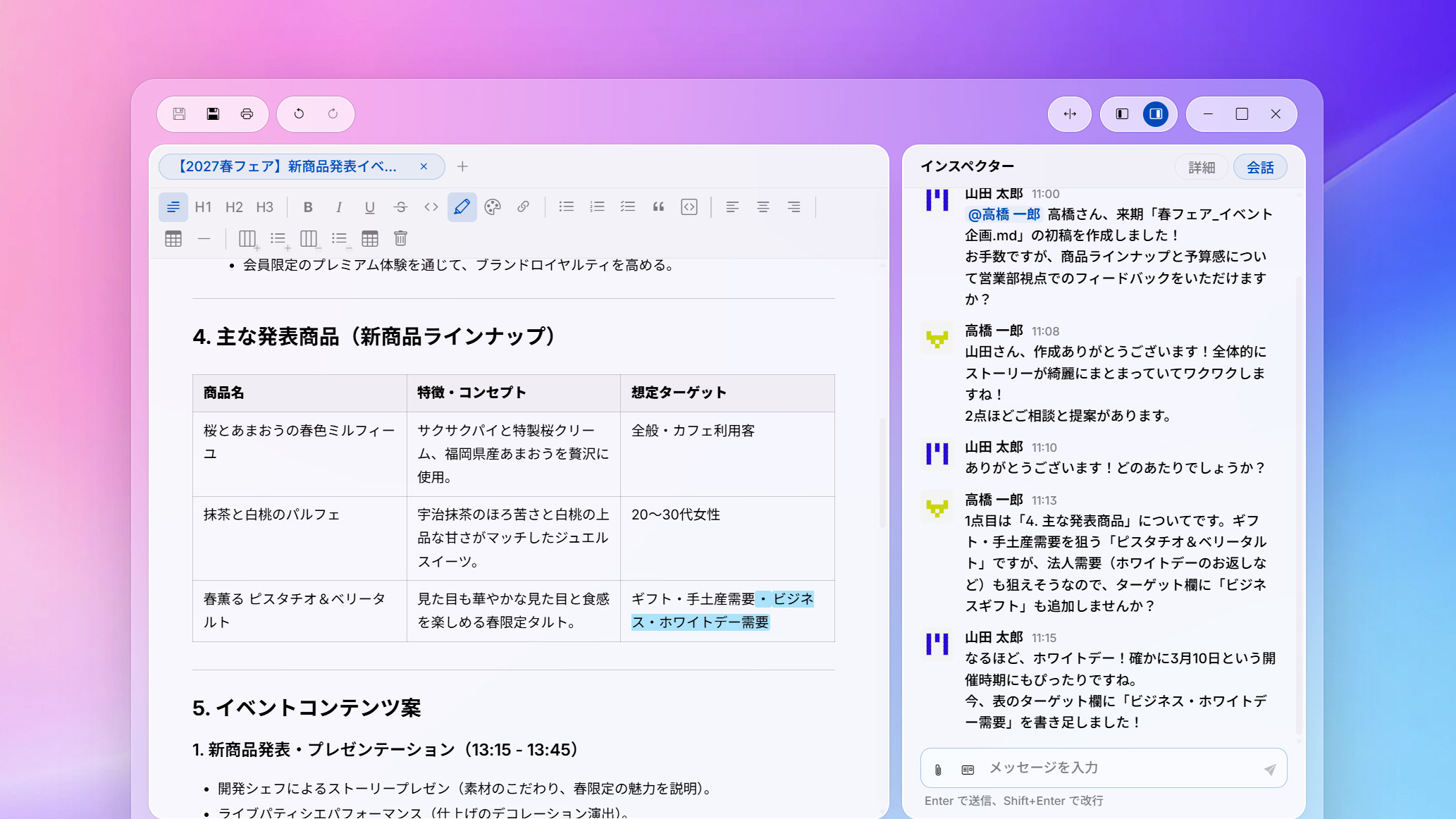The image size is (1456, 819).
Task: Click the width-fit arrows icon
Action: [x=1070, y=114]
